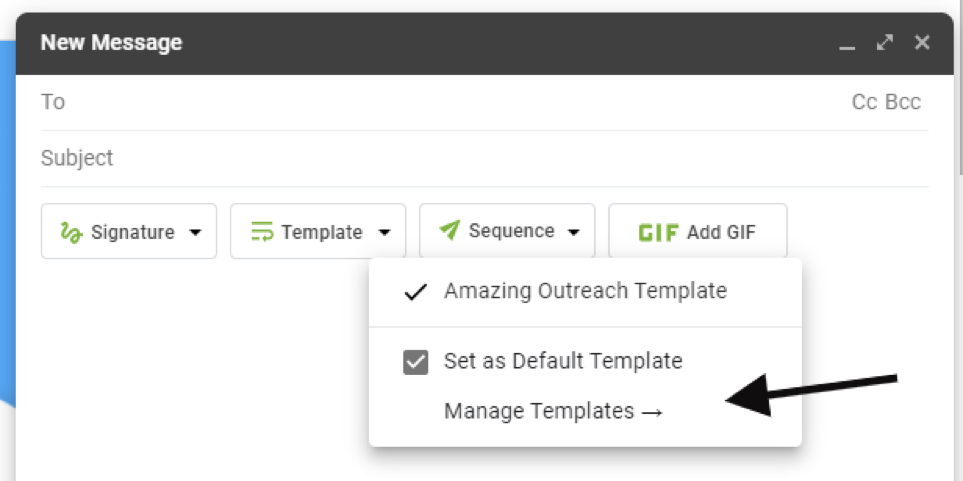The width and height of the screenshot is (963, 481).
Task: Uncheck the Set as Default Template checkbox
Action: (x=416, y=362)
